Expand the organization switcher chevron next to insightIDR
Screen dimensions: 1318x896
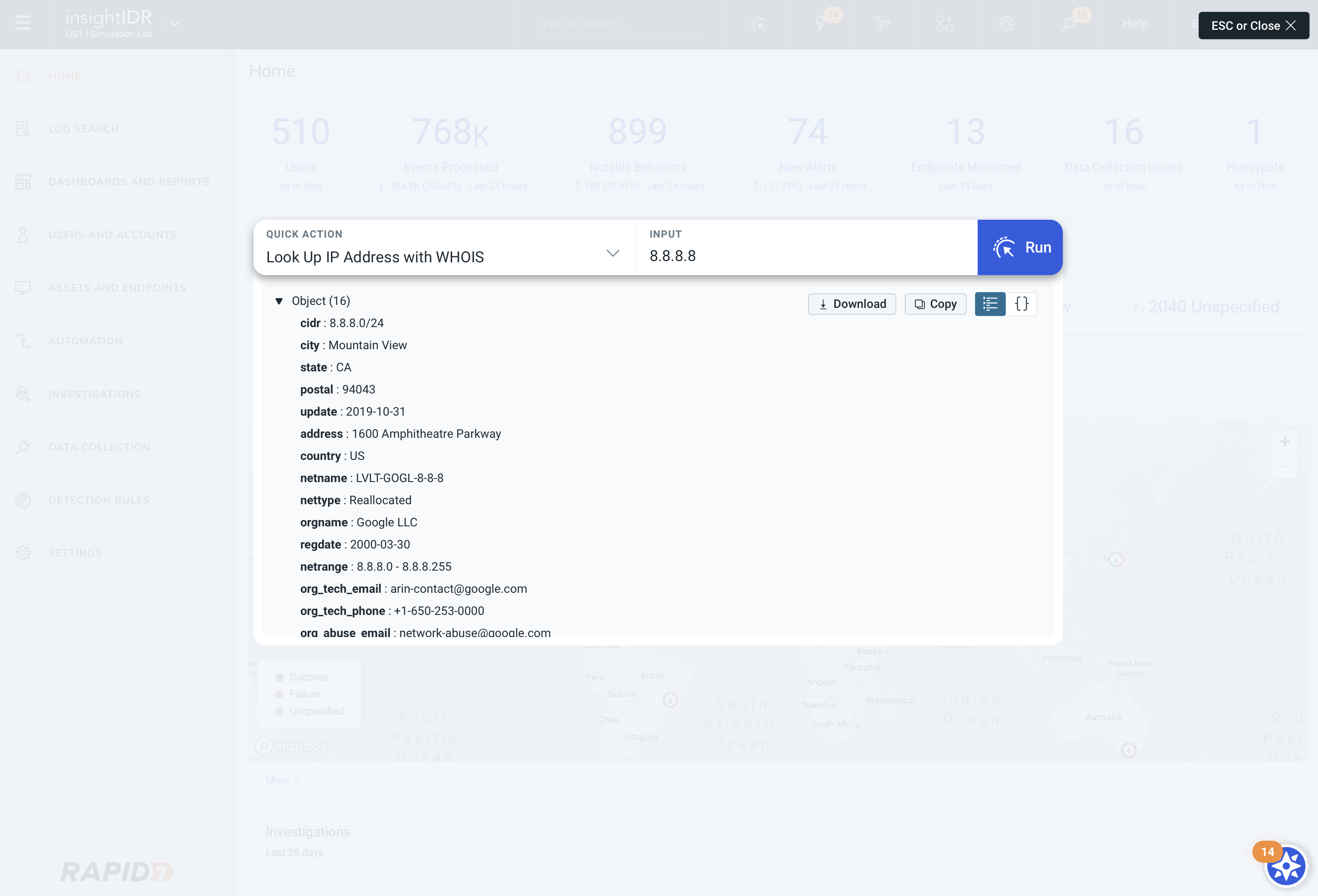pos(175,24)
